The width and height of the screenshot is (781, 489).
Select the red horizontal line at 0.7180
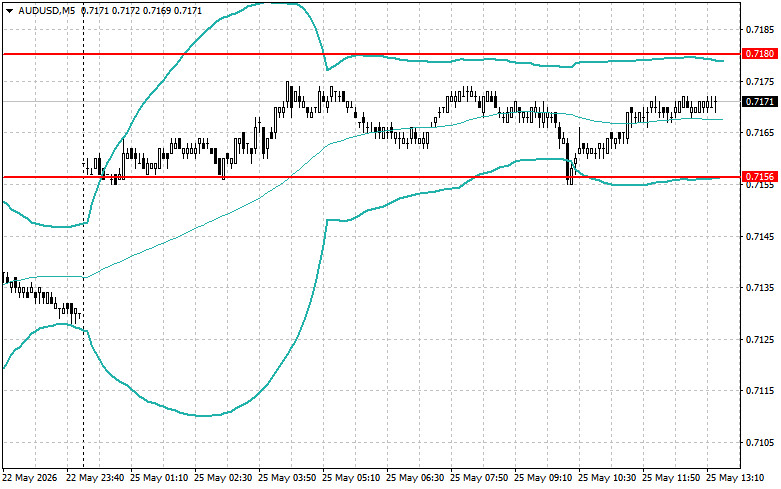[371, 54]
